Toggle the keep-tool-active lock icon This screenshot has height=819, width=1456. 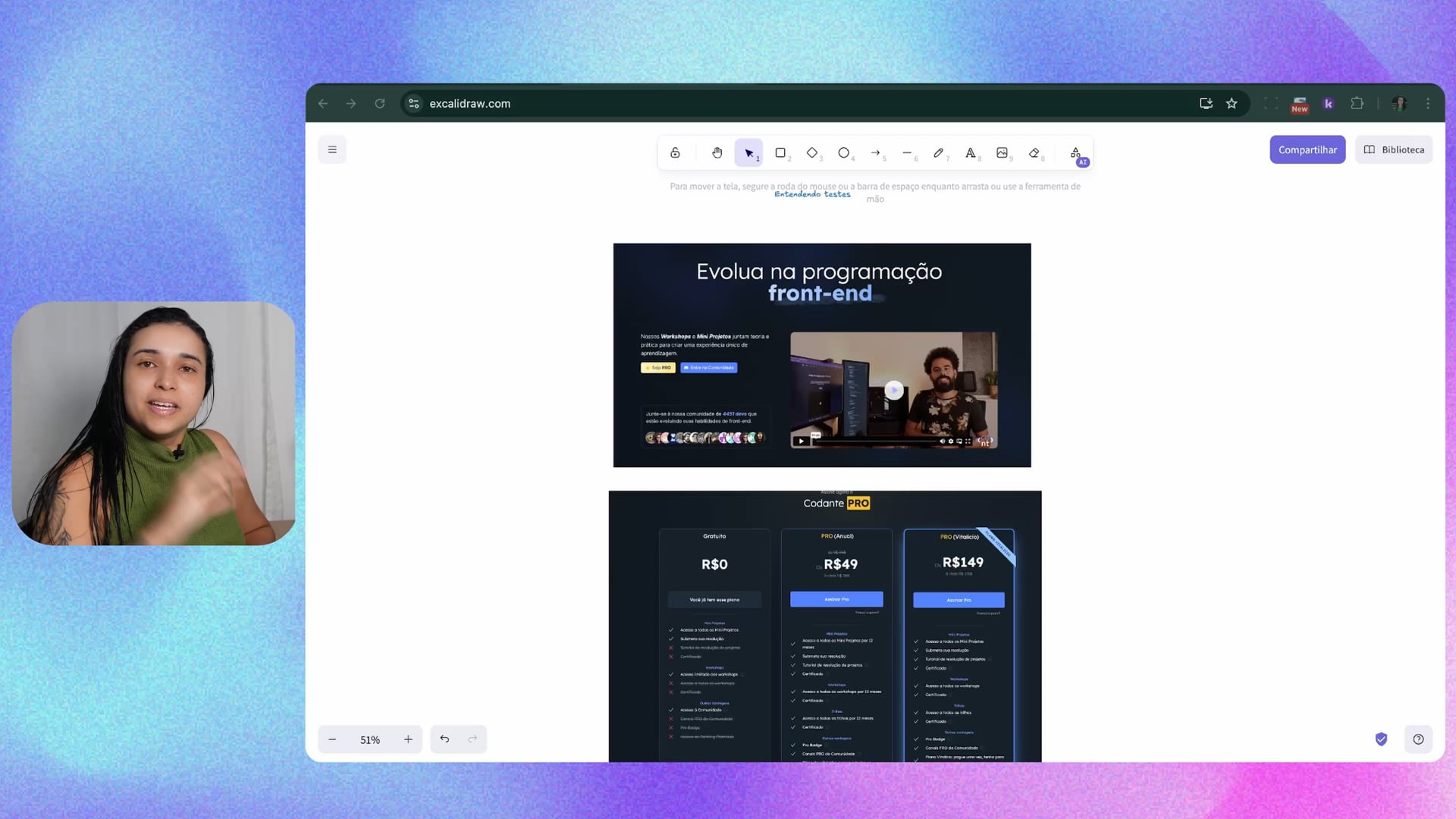point(675,152)
